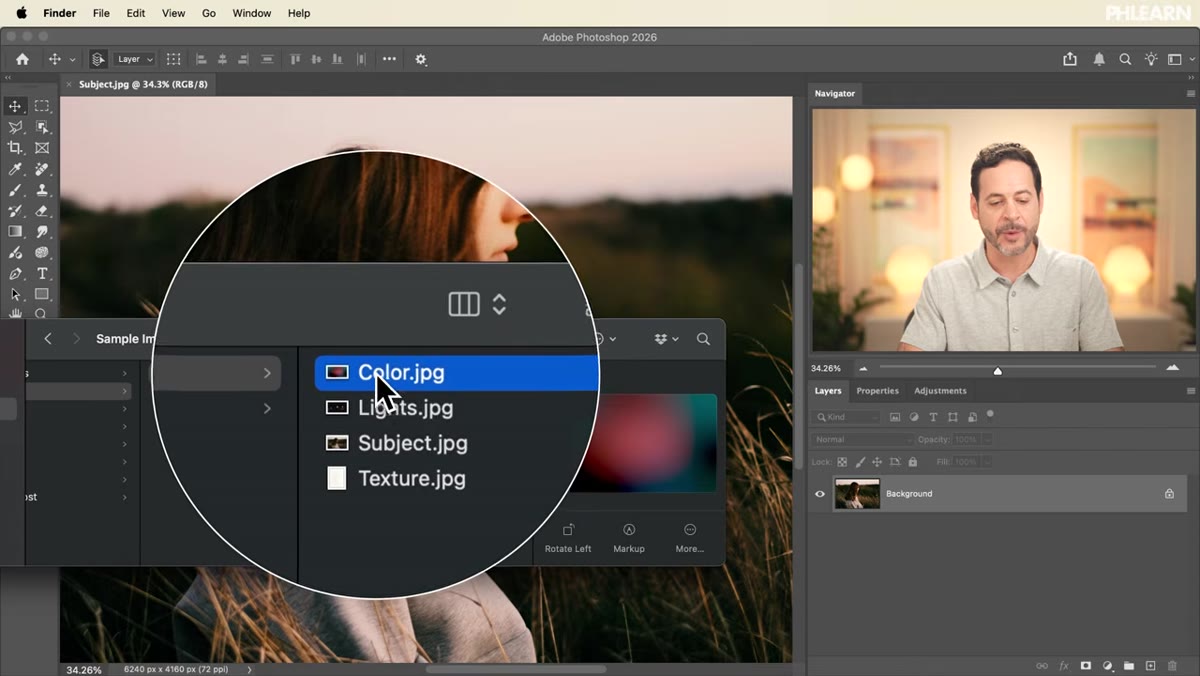The height and width of the screenshot is (676, 1200).
Task: Select the Clone Stamp tool
Action: (x=42, y=190)
